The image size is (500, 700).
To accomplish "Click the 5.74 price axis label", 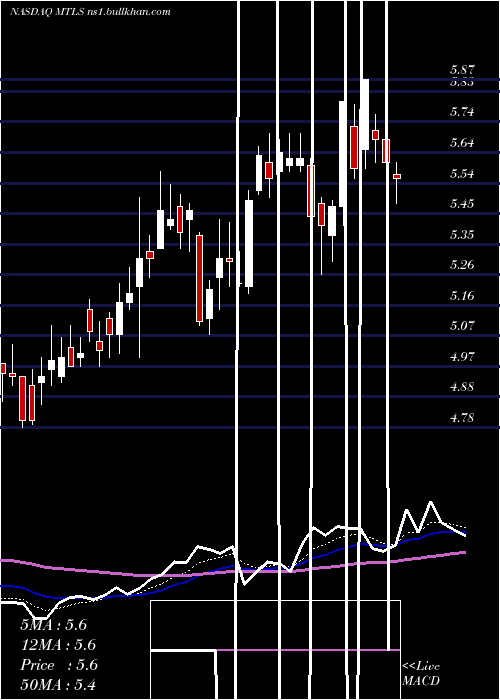I will (462, 112).
